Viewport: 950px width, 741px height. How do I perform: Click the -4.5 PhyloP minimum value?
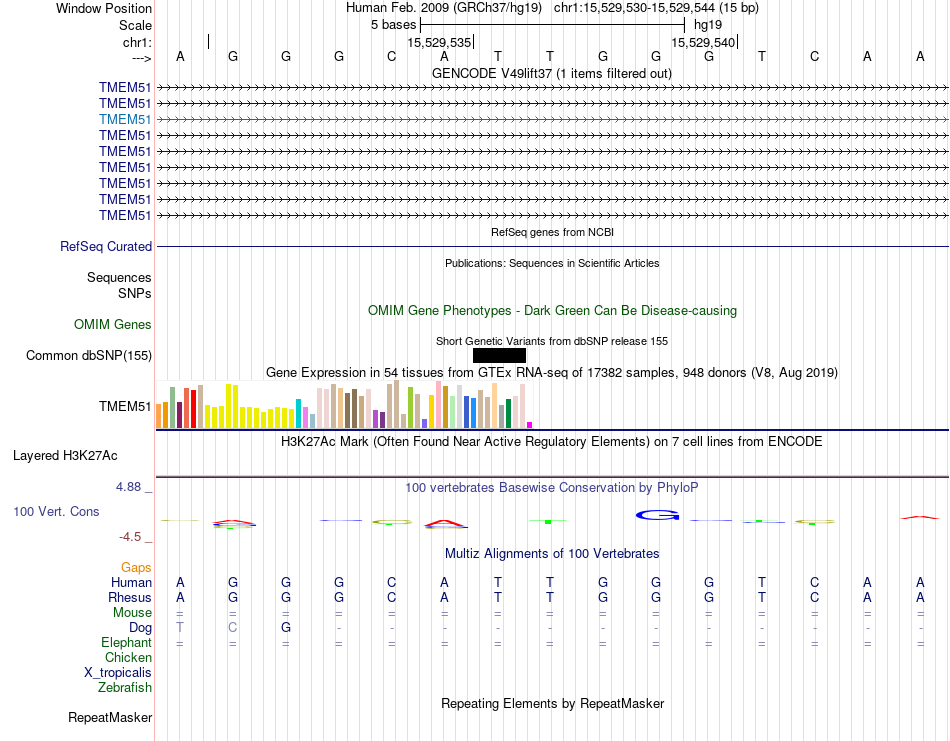pyautogui.click(x=130, y=537)
